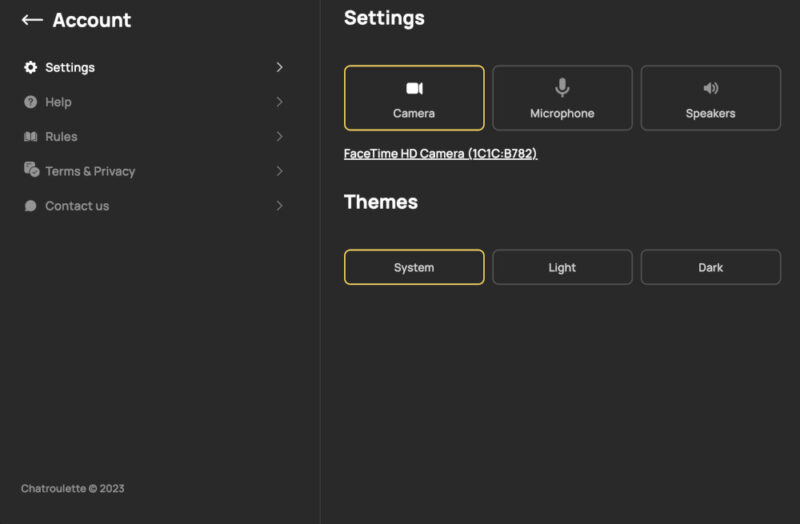Screen dimensions: 800x524
Task: Open the Terms & Privacy menu item
Action: pyautogui.click(x=153, y=171)
